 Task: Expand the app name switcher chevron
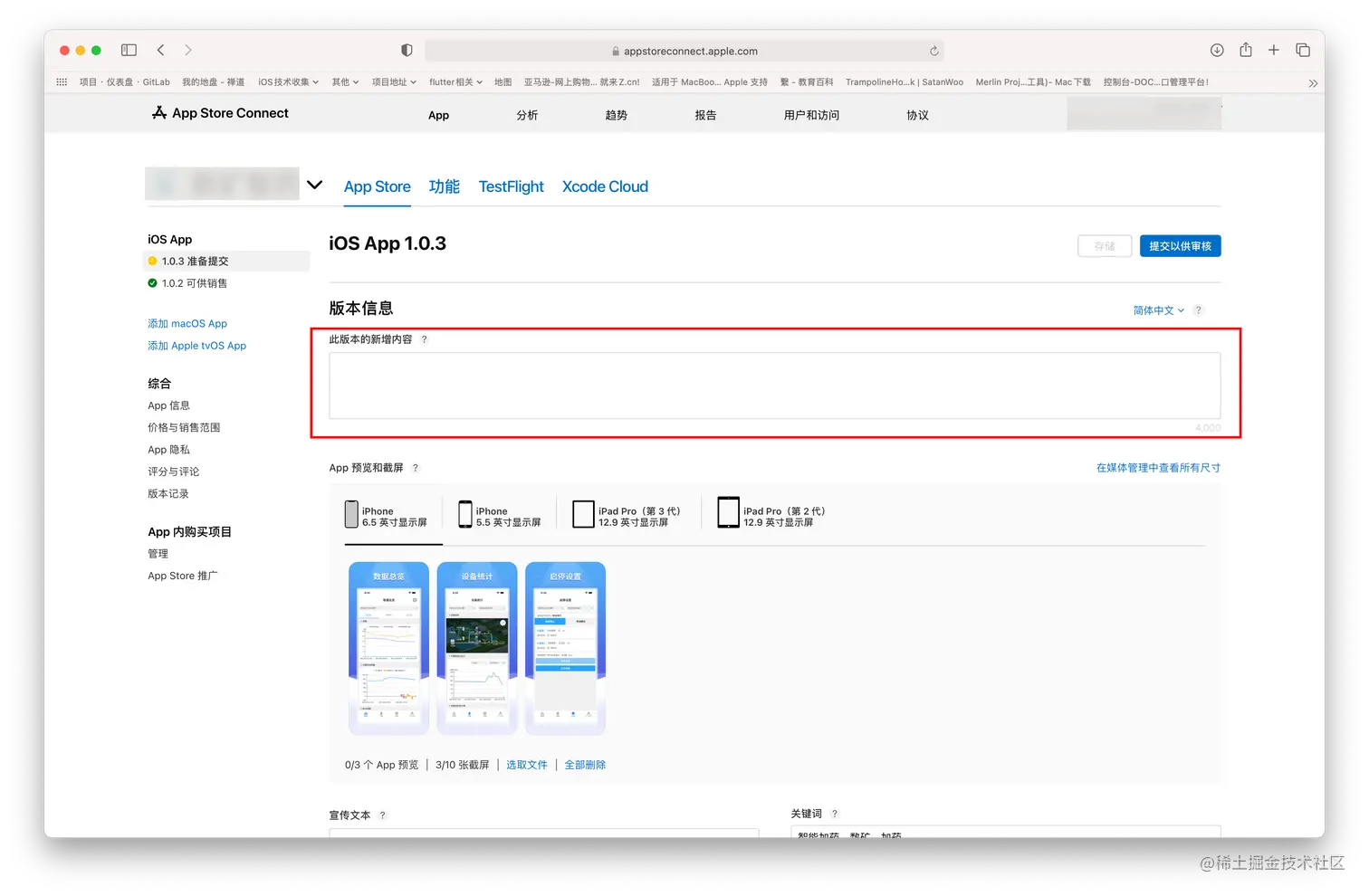click(x=314, y=185)
